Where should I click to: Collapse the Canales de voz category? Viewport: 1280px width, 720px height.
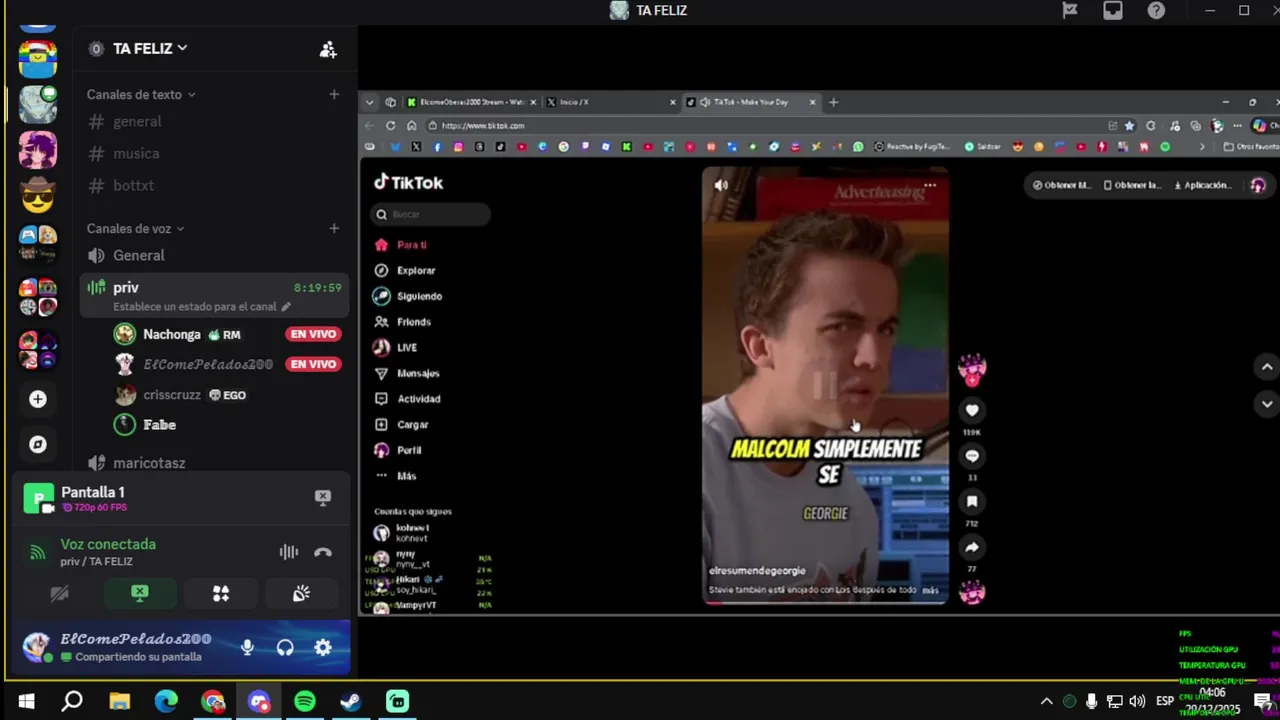136,228
